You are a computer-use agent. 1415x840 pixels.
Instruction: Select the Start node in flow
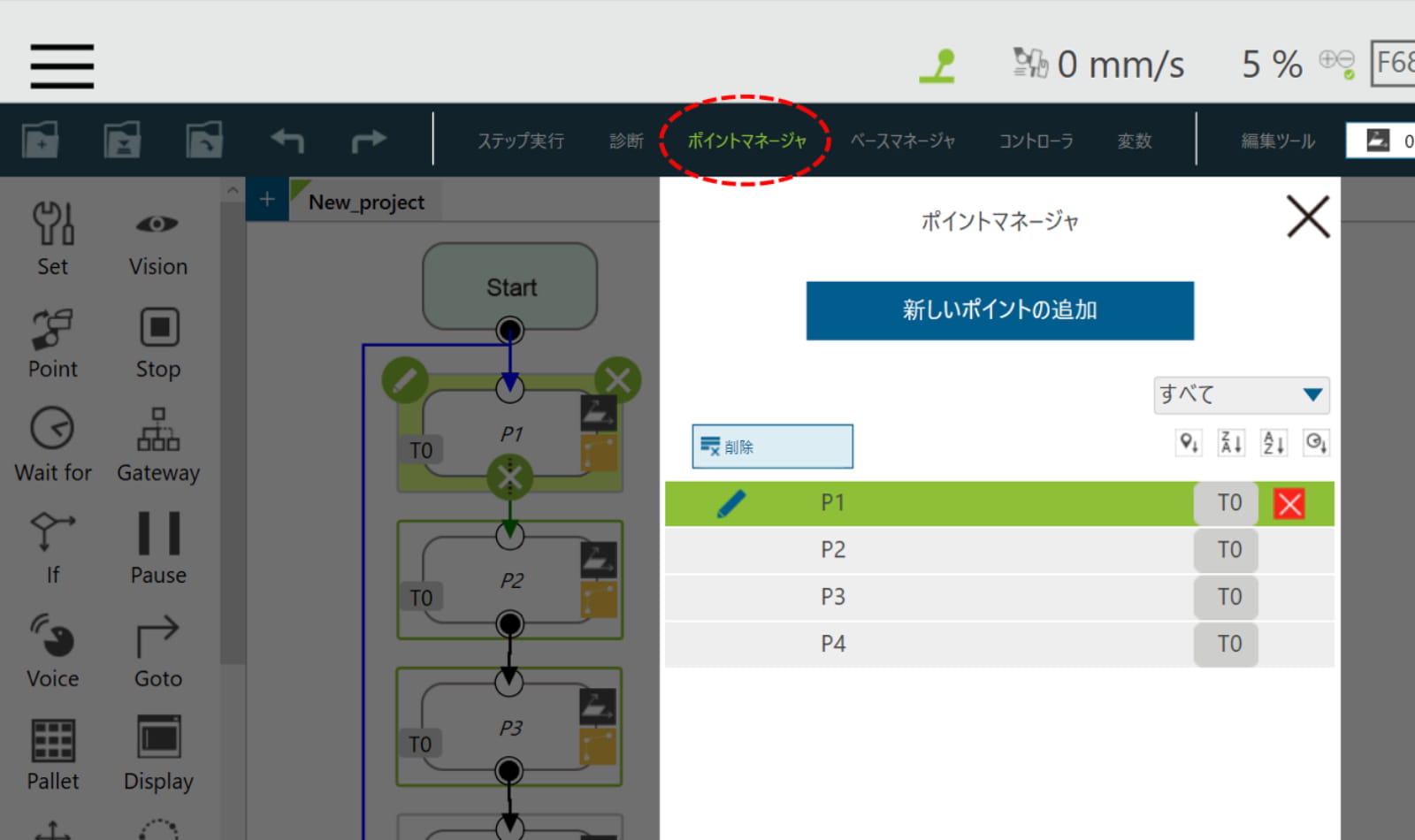coord(510,286)
